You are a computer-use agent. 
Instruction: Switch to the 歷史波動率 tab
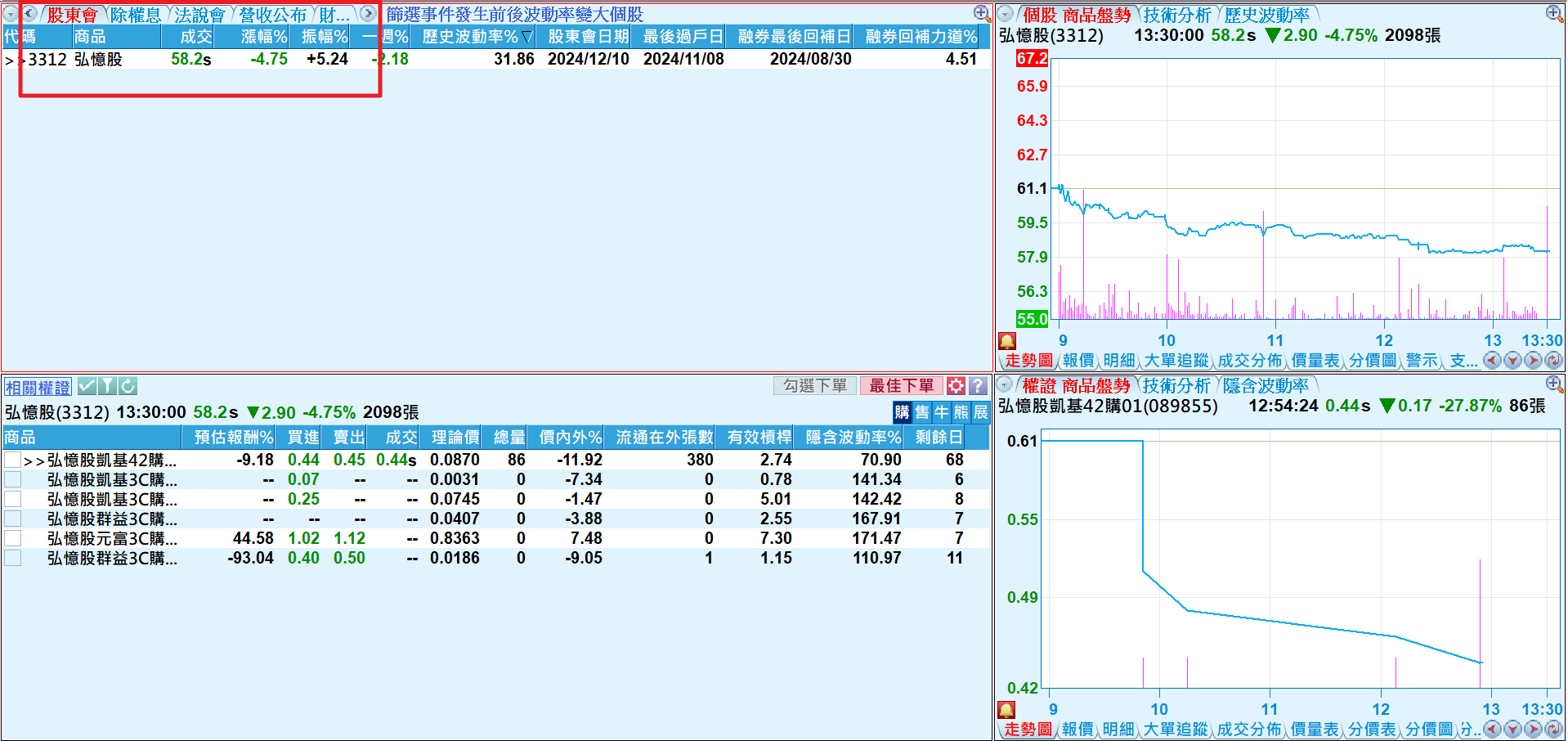coord(1266,15)
